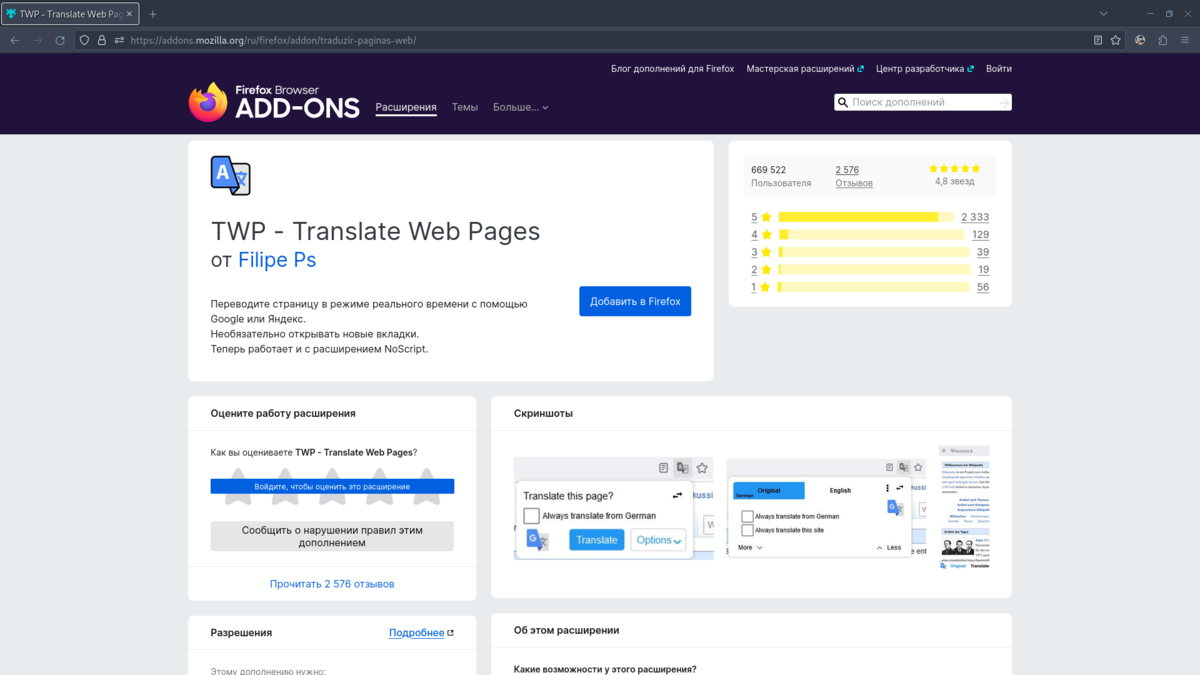Image resolution: width=1200 pixels, height=675 pixels.
Task: Go back using the browser back arrow
Action: pyautogui.click(x=15, y=40)
